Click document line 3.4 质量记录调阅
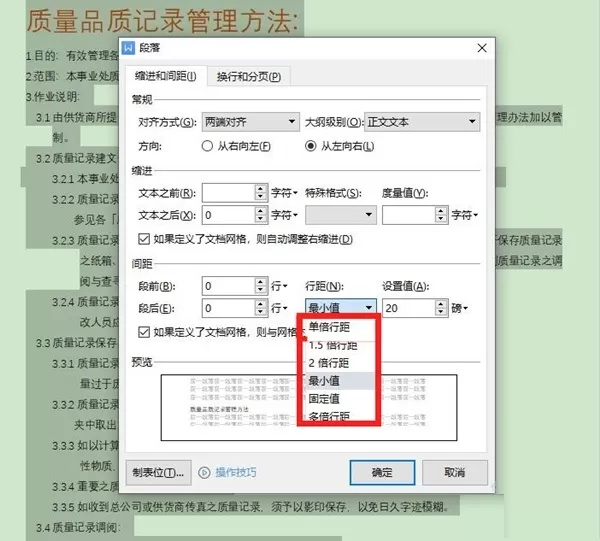Viewport: 600px width, 541px height. 78,528
